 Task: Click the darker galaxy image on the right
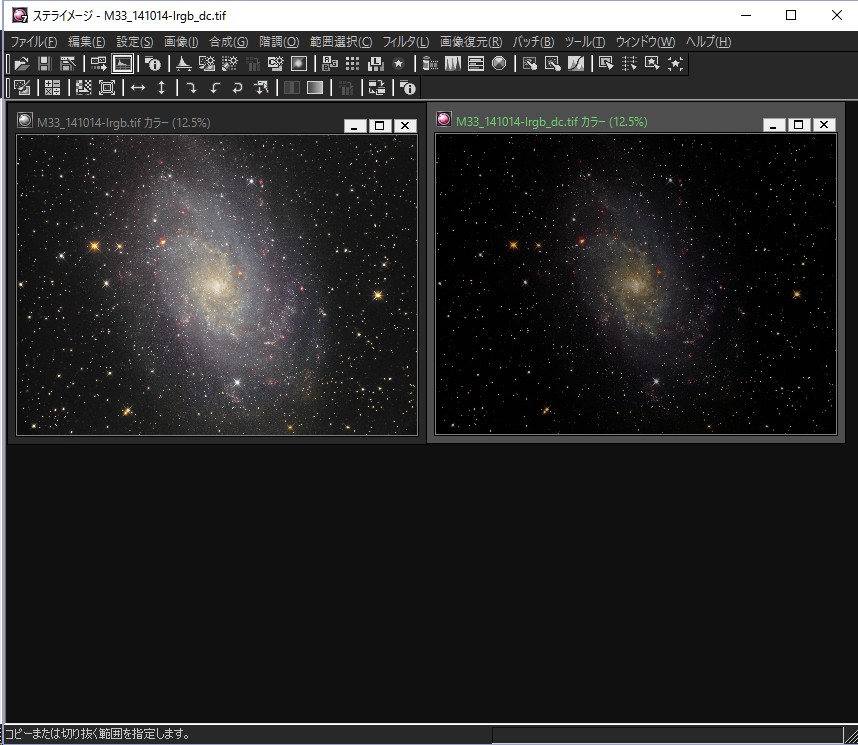(x=635, y=284)
